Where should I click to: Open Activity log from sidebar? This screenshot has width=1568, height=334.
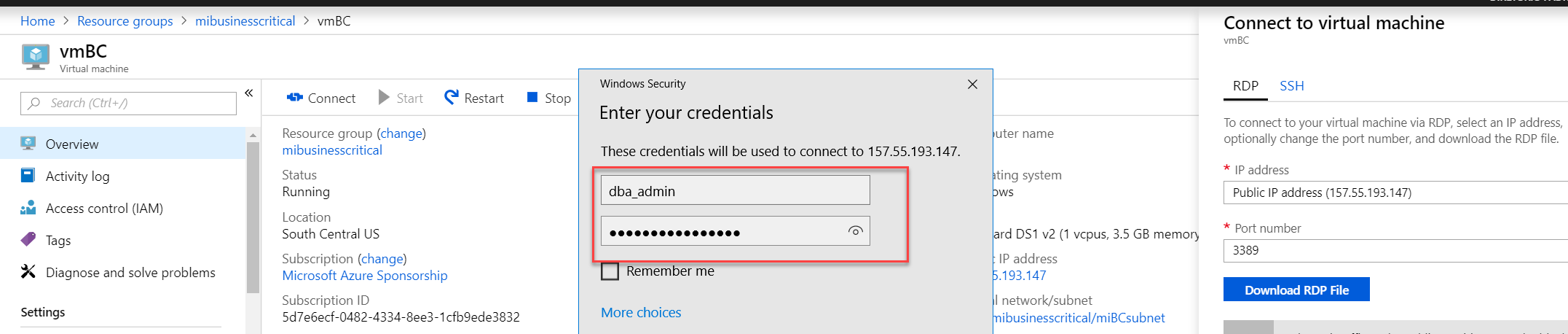pos(77,176)
